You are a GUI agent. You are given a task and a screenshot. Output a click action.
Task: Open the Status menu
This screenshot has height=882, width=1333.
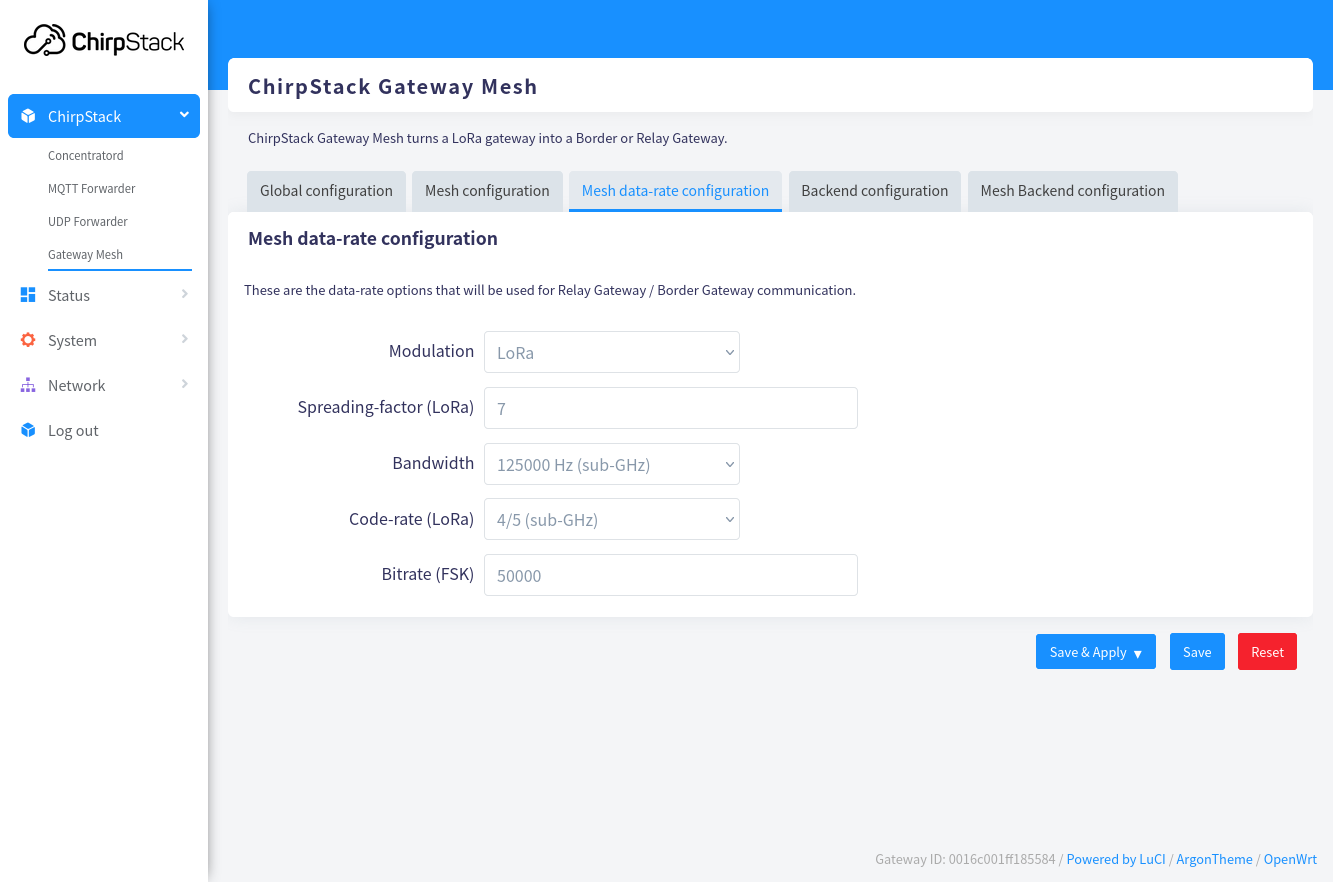pyautogui.click(x=104, y=295)
